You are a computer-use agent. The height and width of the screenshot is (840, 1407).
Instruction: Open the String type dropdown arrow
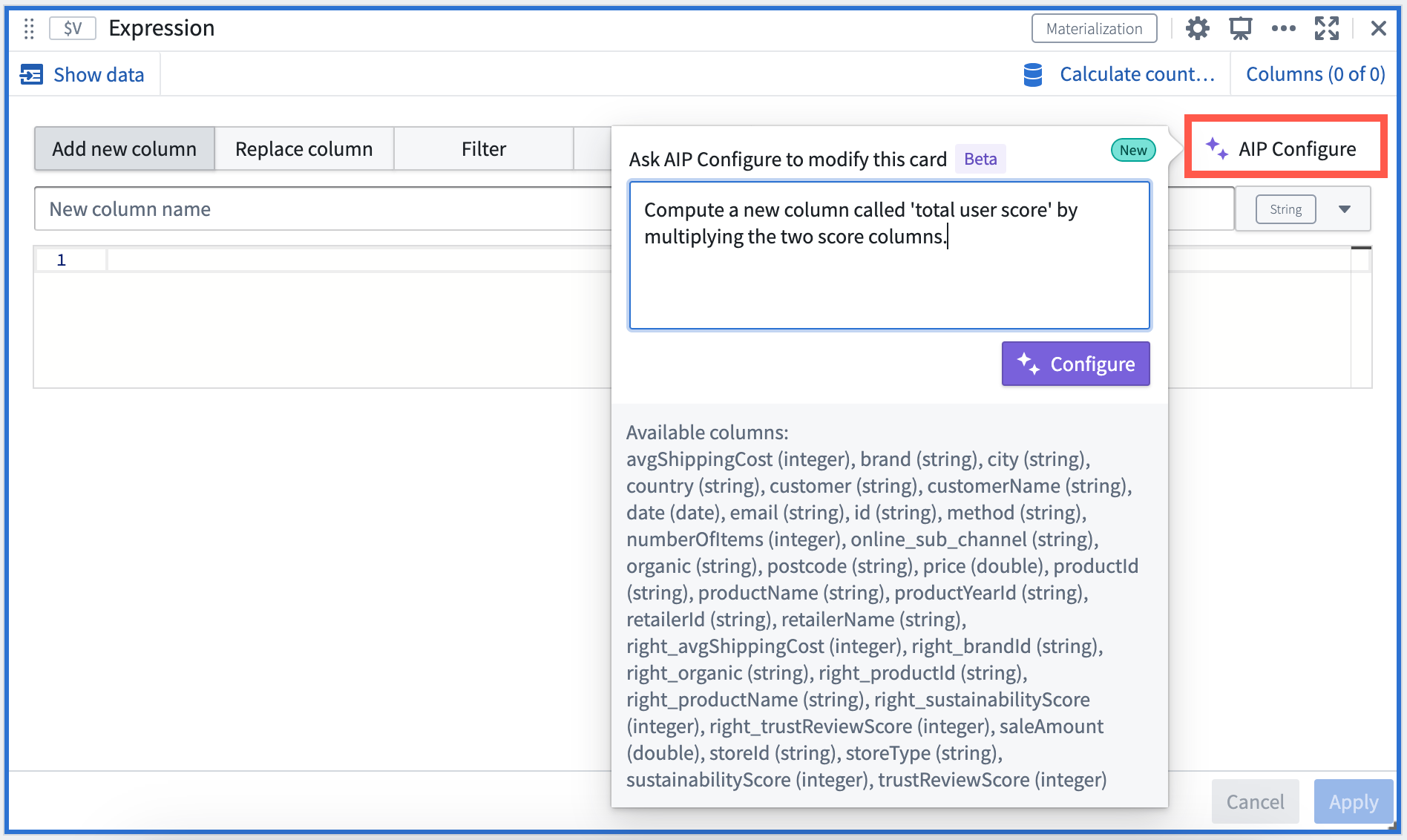tap(1345, 209)
